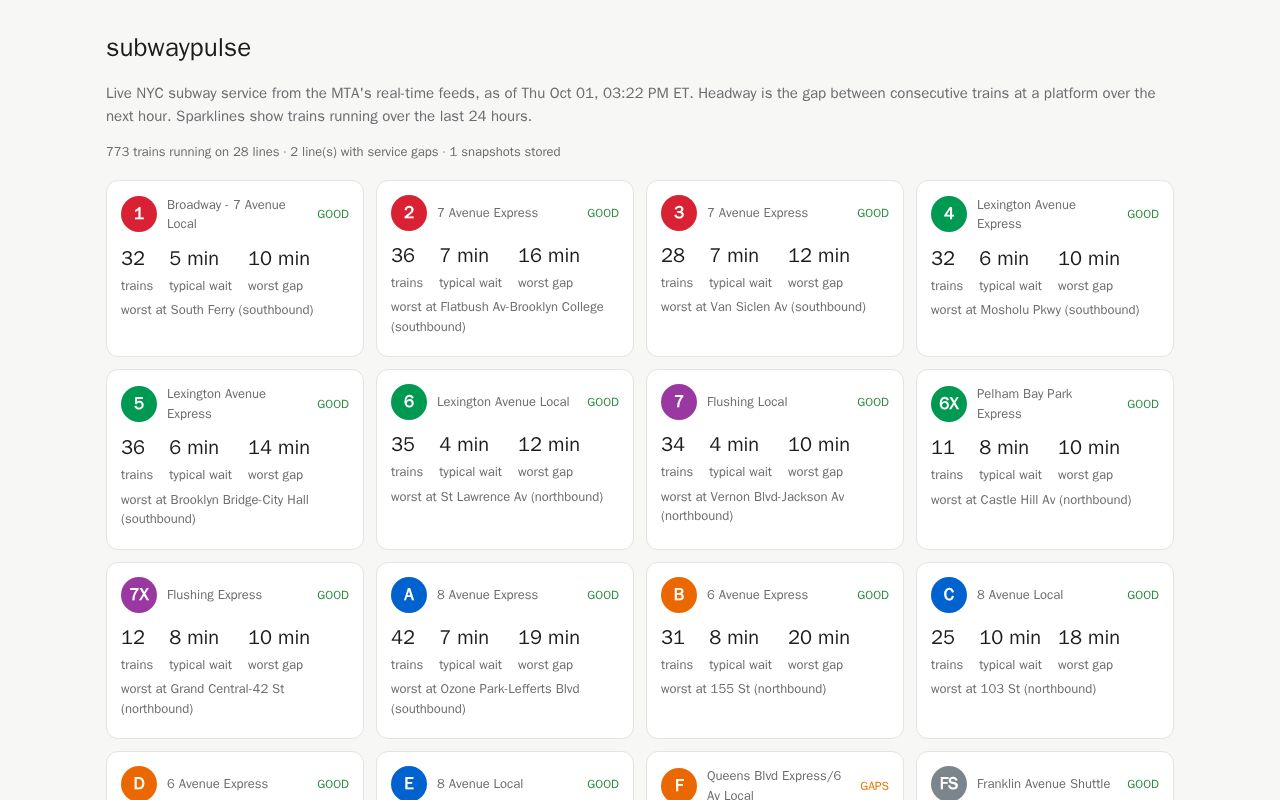1280x800 pixels.
Task: Click 'worst at 155 St (northbound)' text
Action: pyautogui.click(x=743, y=689)
